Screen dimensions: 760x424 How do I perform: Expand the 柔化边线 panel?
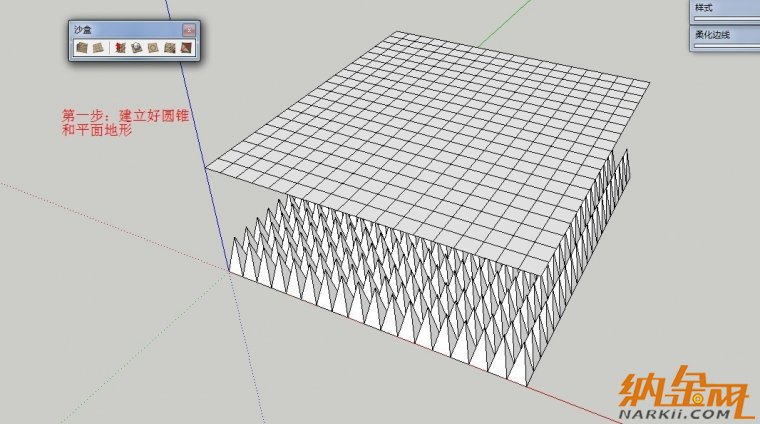click(726, 35)
